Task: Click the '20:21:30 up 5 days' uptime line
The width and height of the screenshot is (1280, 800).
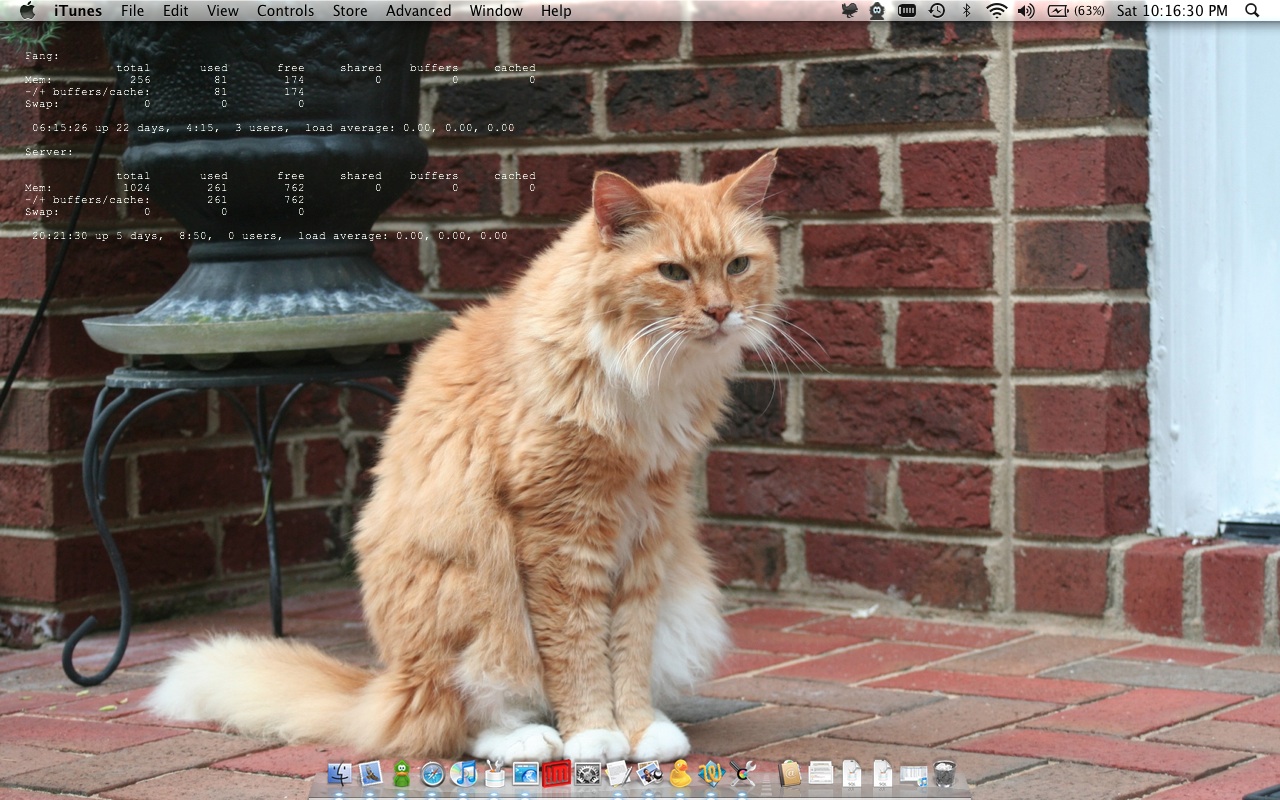Action: point(269,236)
